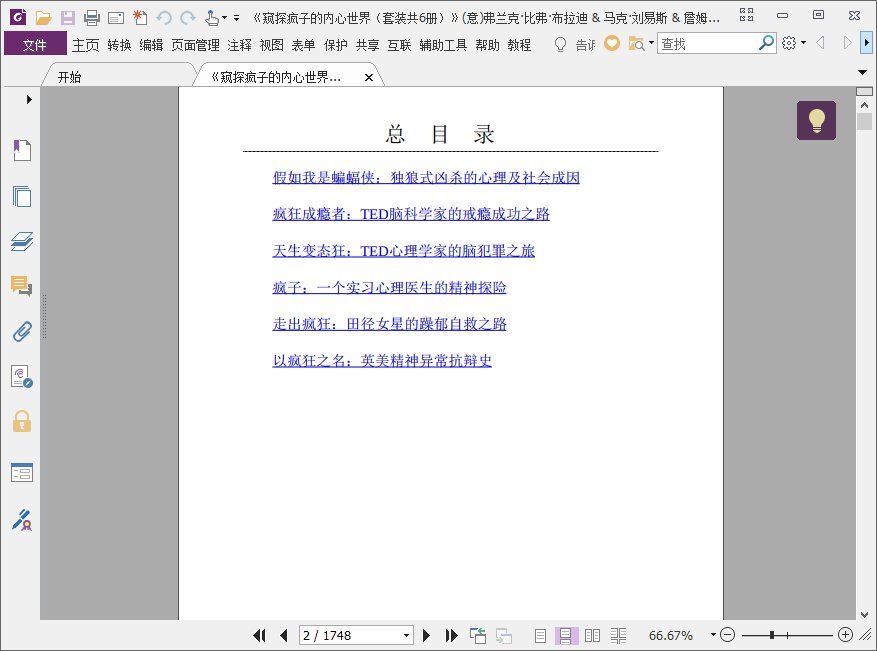Open the digital signatures panel
This screenshot has width=877, height=651.
point(22,376)
